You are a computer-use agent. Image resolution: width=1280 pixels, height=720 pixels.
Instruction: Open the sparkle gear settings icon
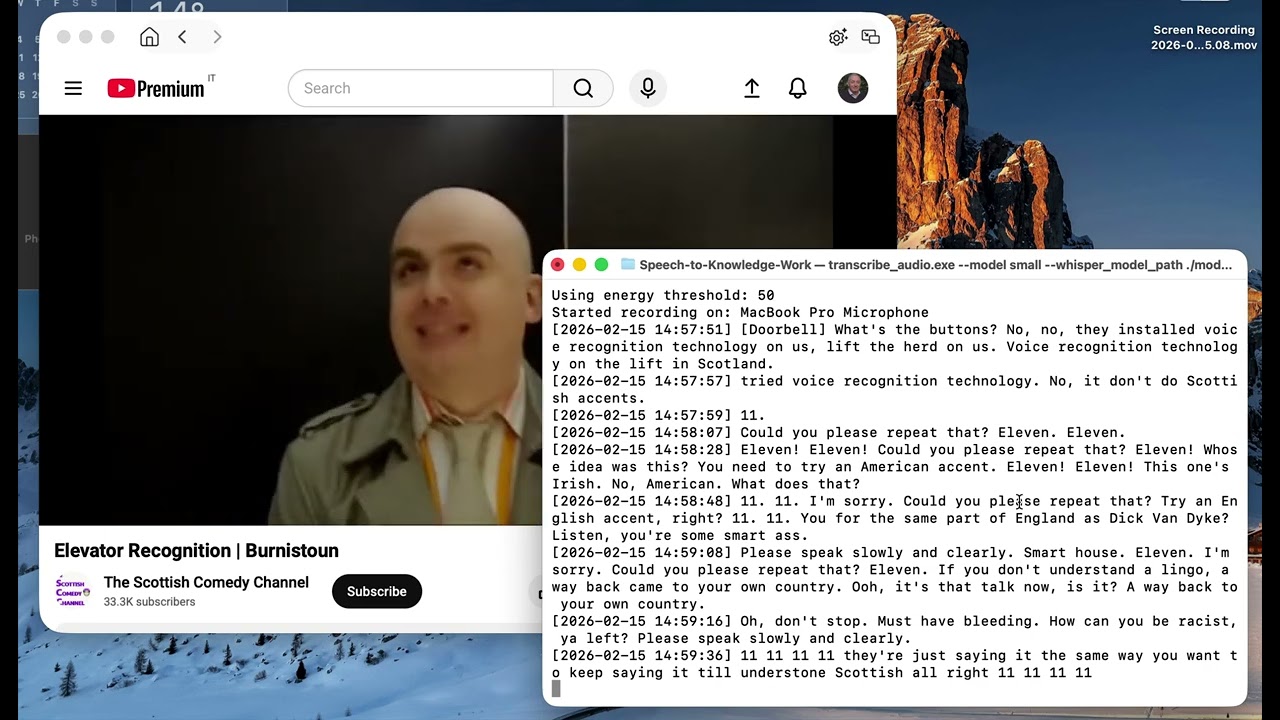point(838,37)
